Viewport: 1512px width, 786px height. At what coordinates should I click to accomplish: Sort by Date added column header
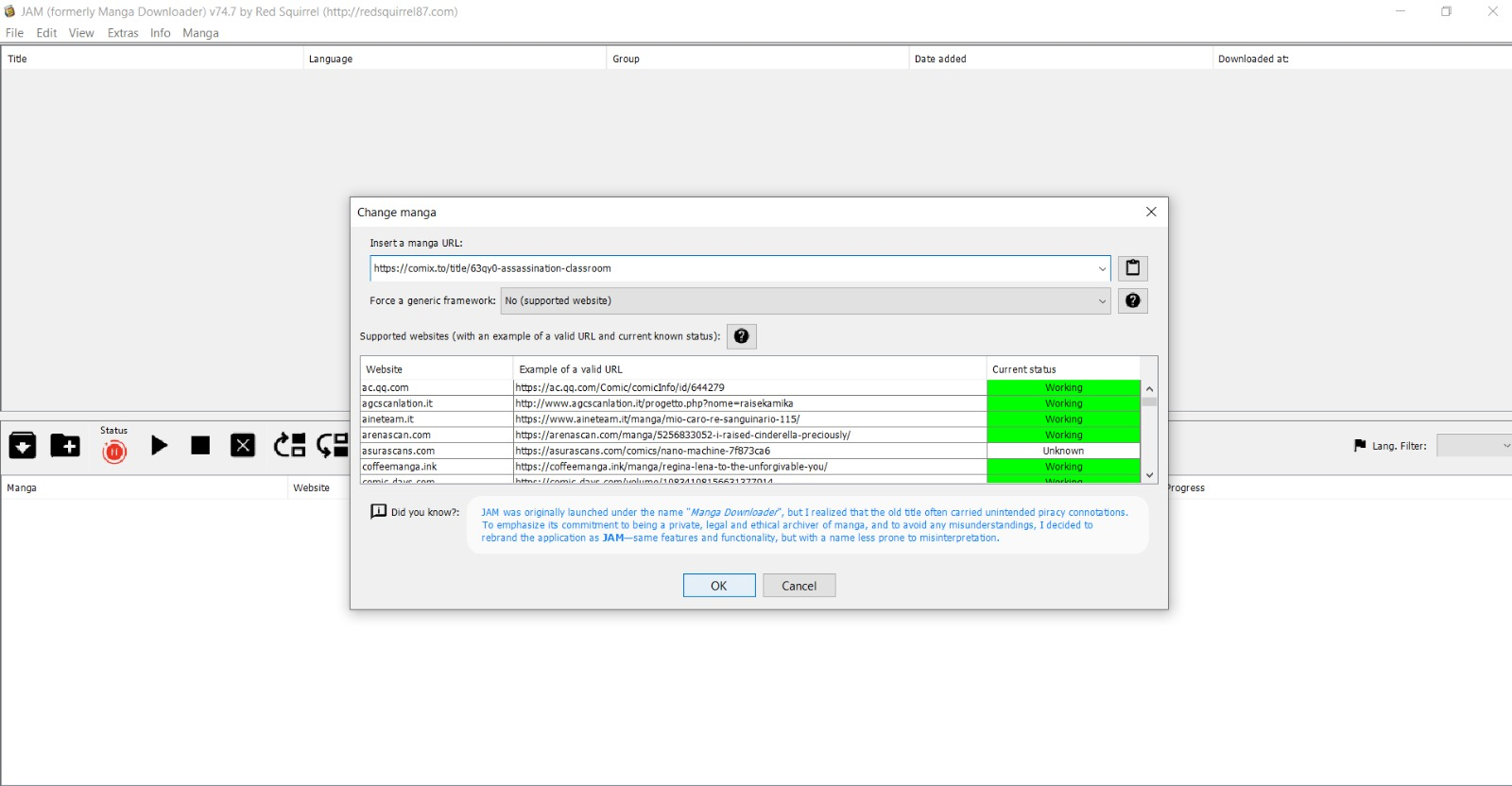(x=1060, y=59)
